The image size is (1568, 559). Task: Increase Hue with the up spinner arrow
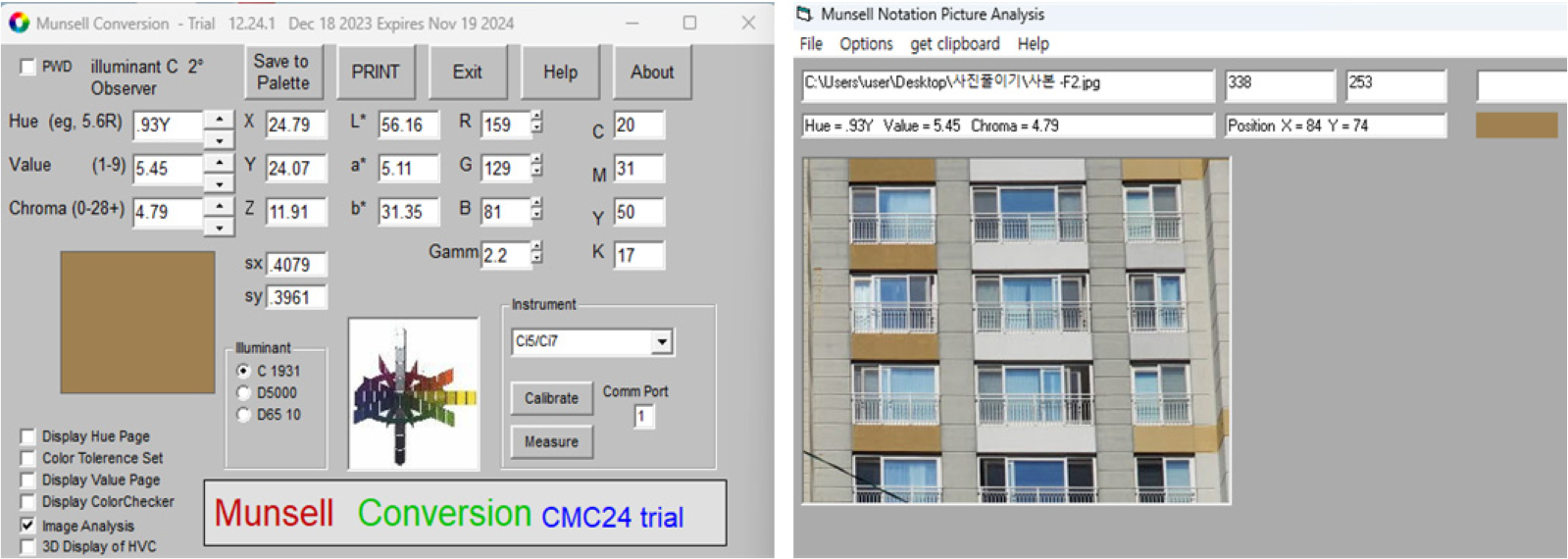click(220, 118)
